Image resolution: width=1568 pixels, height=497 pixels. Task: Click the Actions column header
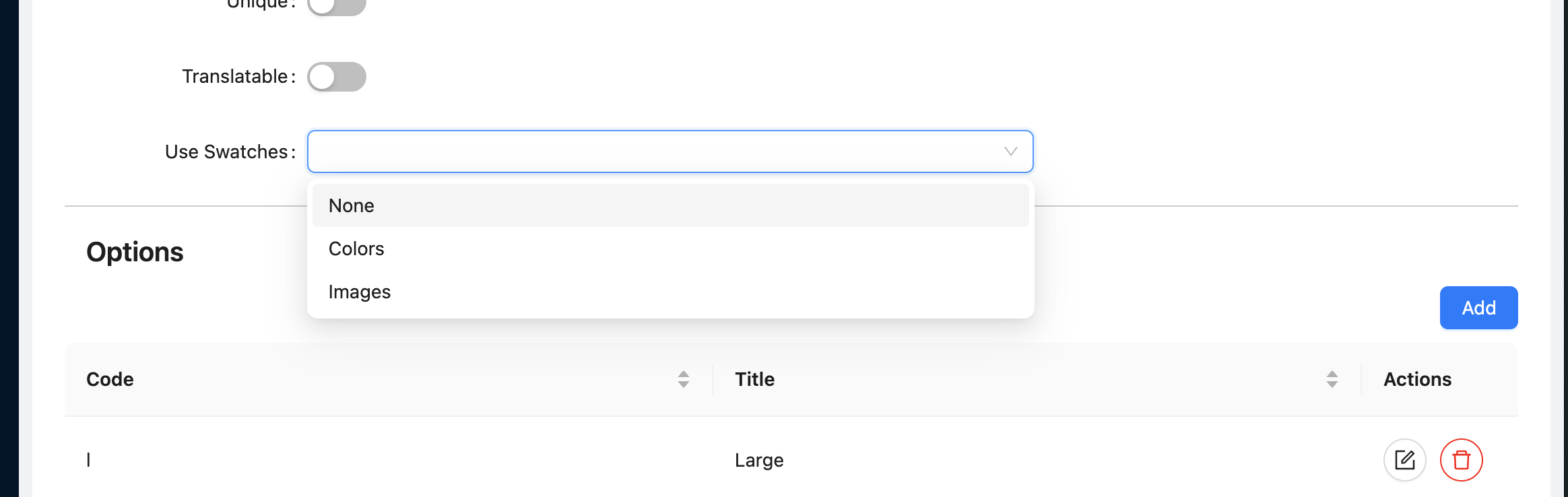point(1417,379)
